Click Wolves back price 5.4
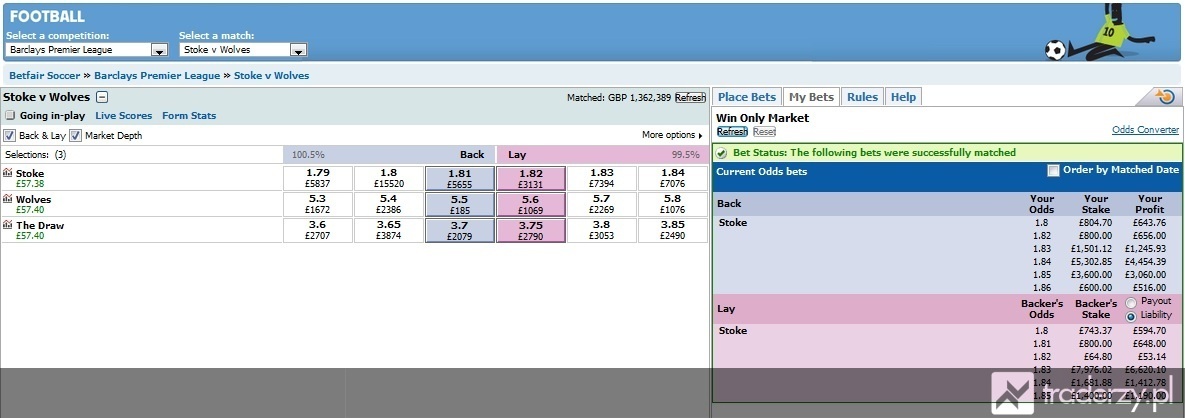This screenshot has width=1185, height=418. point(388,205)
